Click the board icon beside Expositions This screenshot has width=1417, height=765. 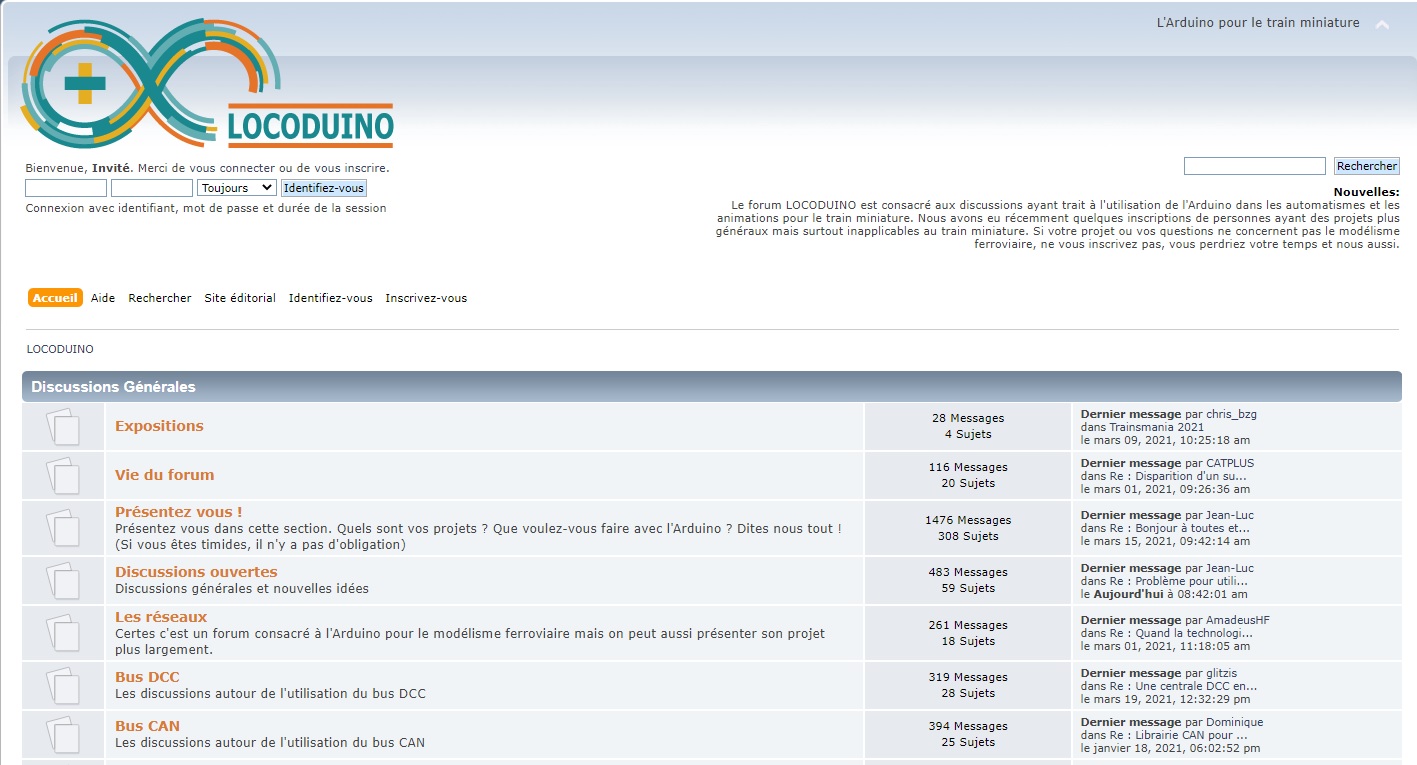coord(63,427)
